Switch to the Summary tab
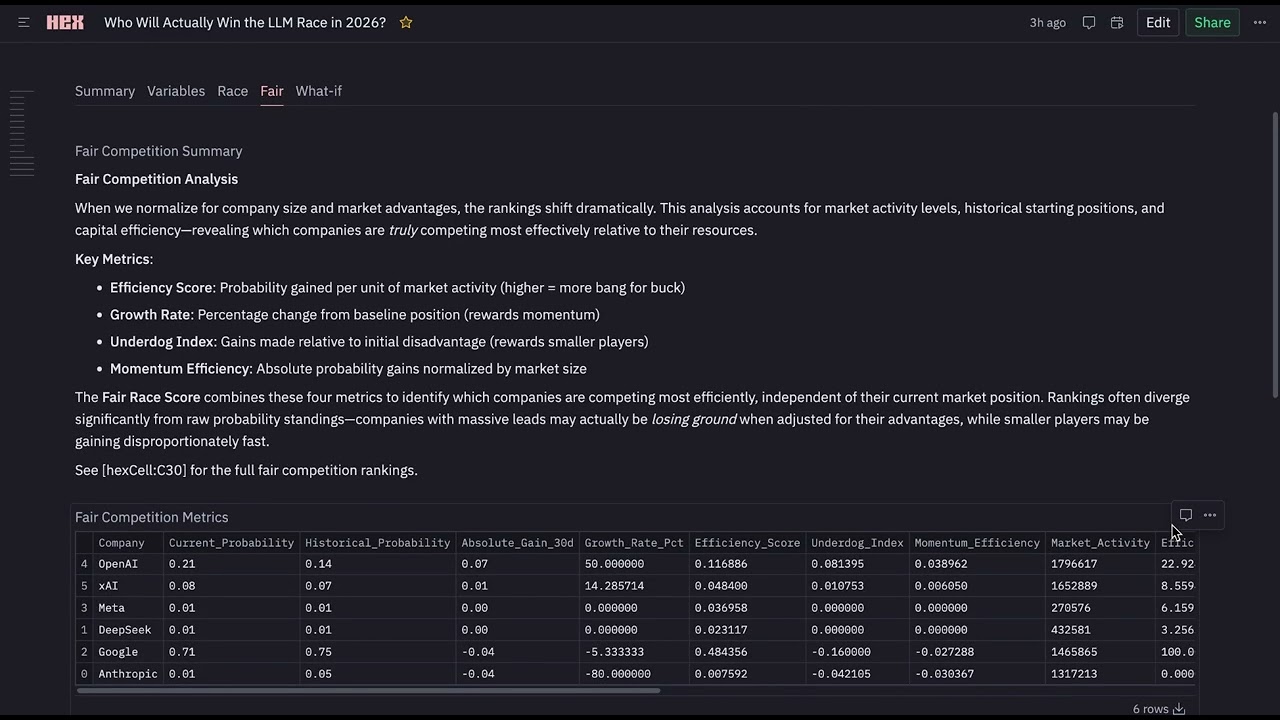This screenshot has height=720, width=1280. [x=105, y=91]
